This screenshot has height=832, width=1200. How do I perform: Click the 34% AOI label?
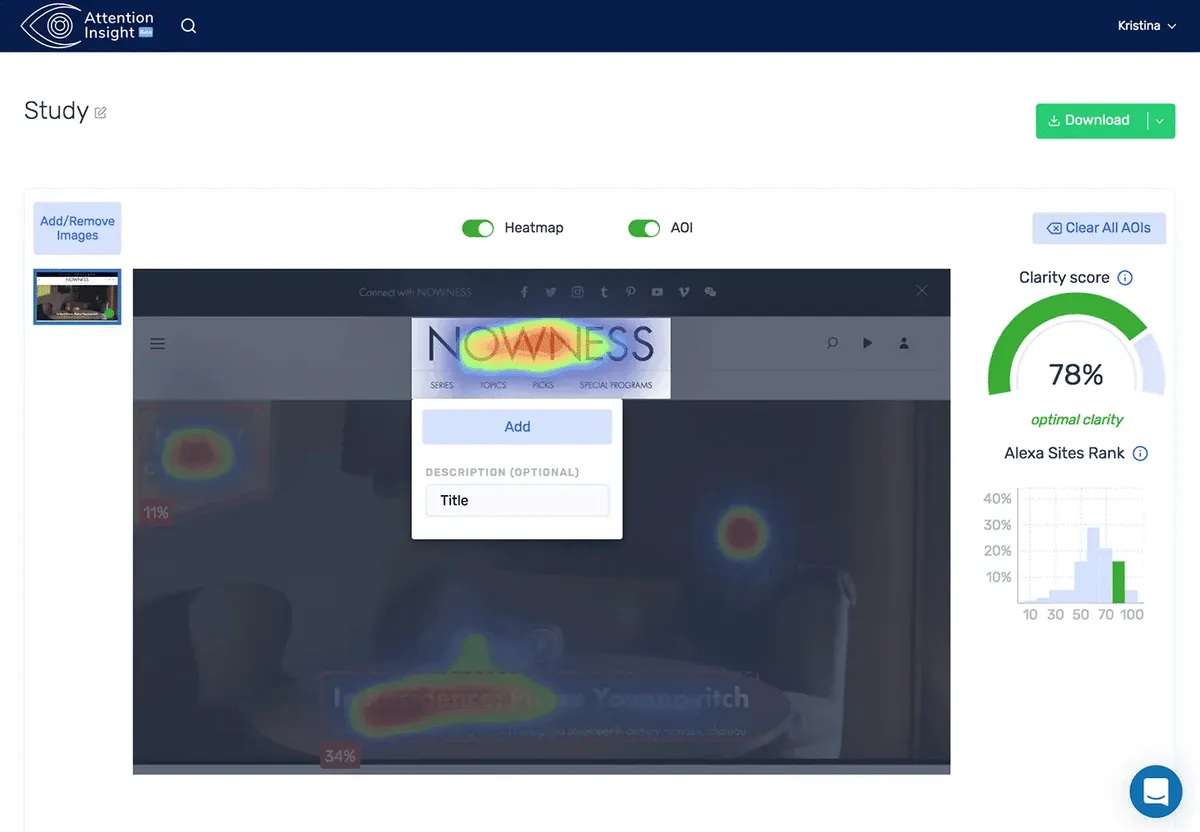coord(340,756)
